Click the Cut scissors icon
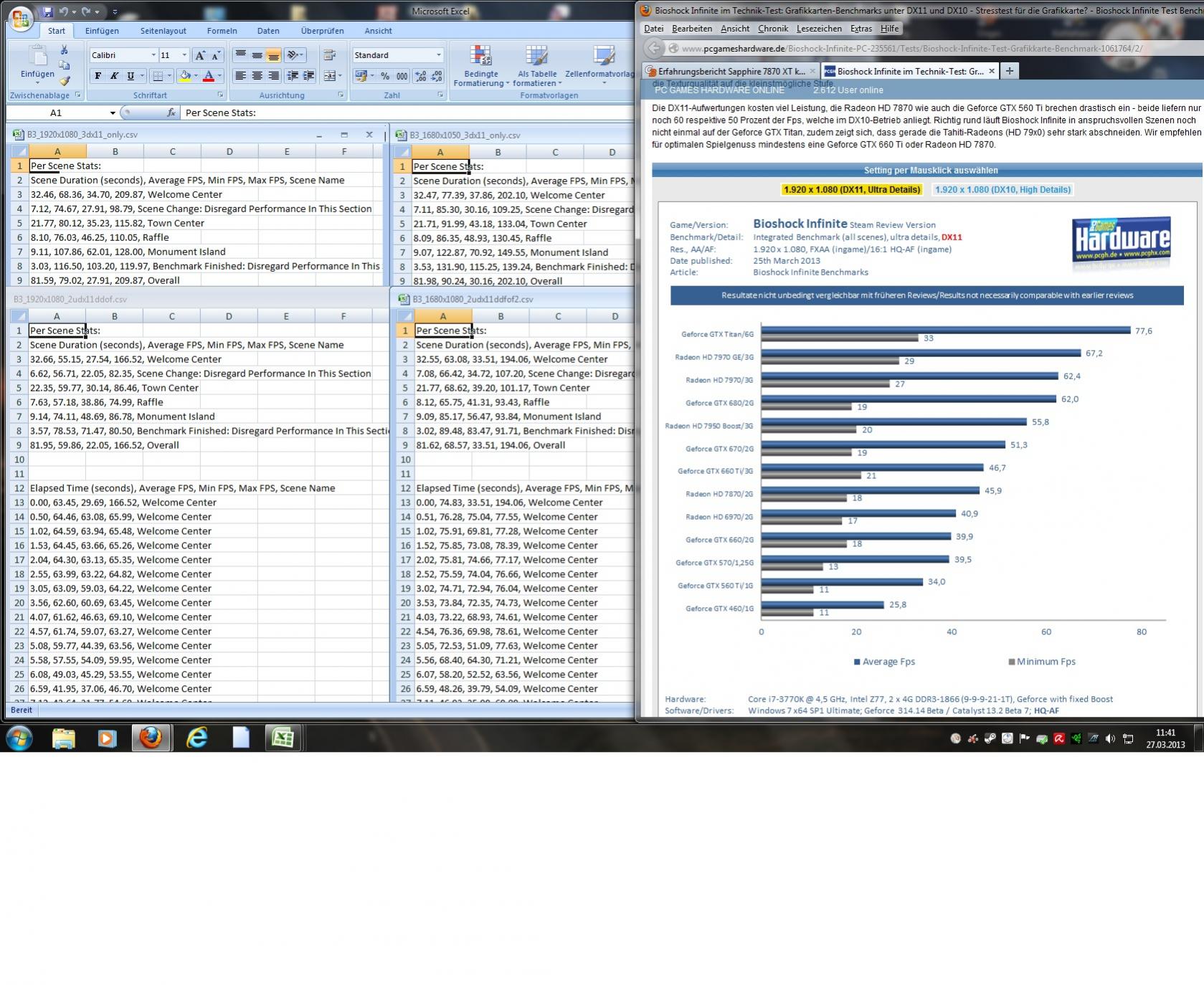Image resolution: width=1204 pixels, height=985 pixels. coord(64,49)
